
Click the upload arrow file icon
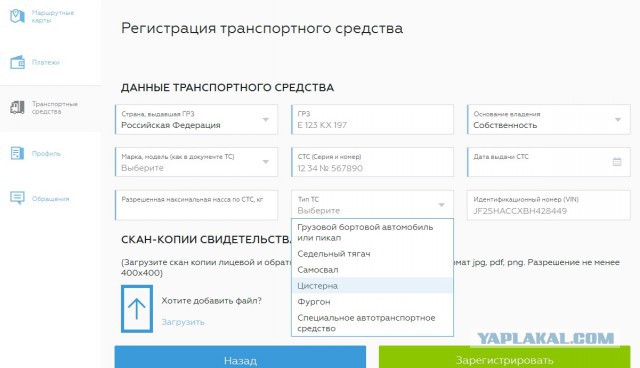[x=137, y=309]
